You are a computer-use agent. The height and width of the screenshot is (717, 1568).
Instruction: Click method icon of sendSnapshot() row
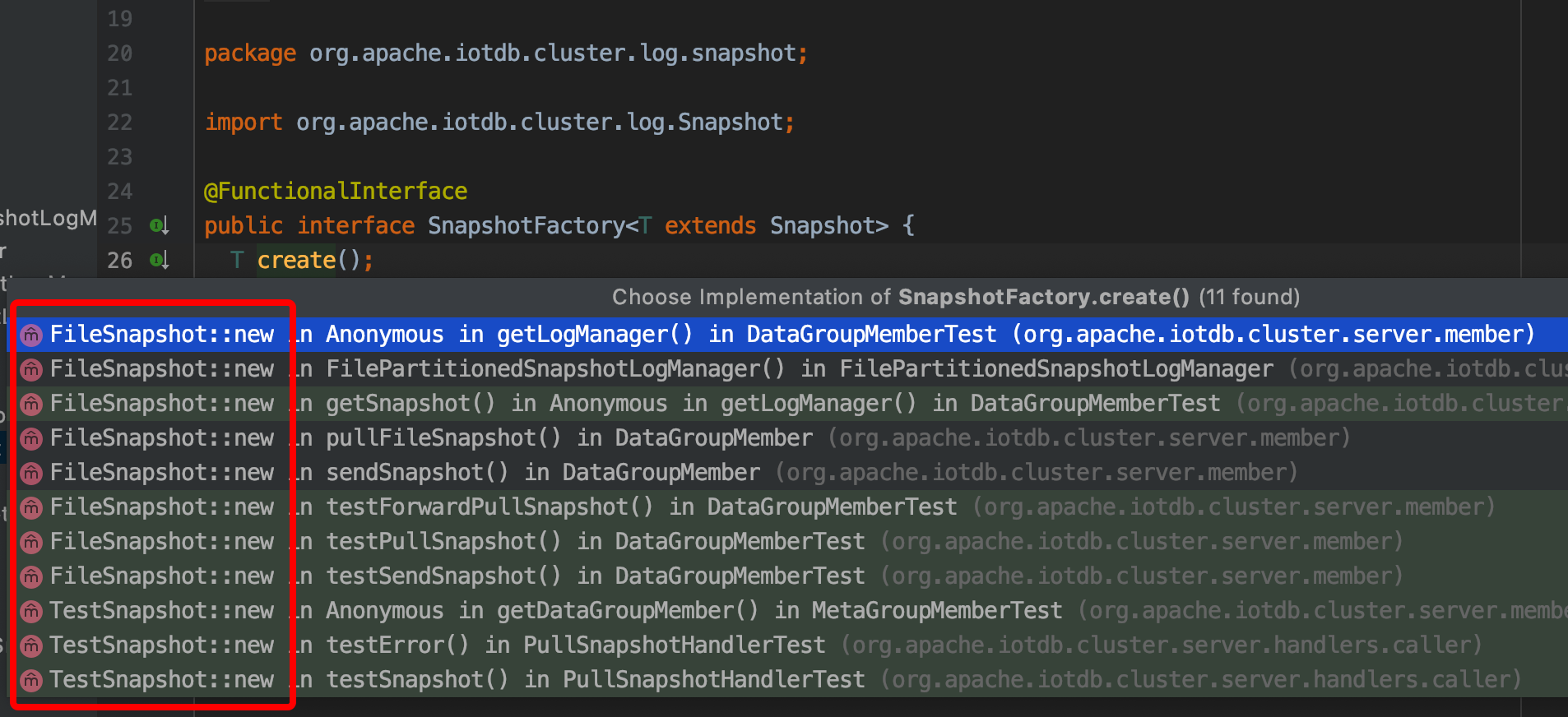31,473
